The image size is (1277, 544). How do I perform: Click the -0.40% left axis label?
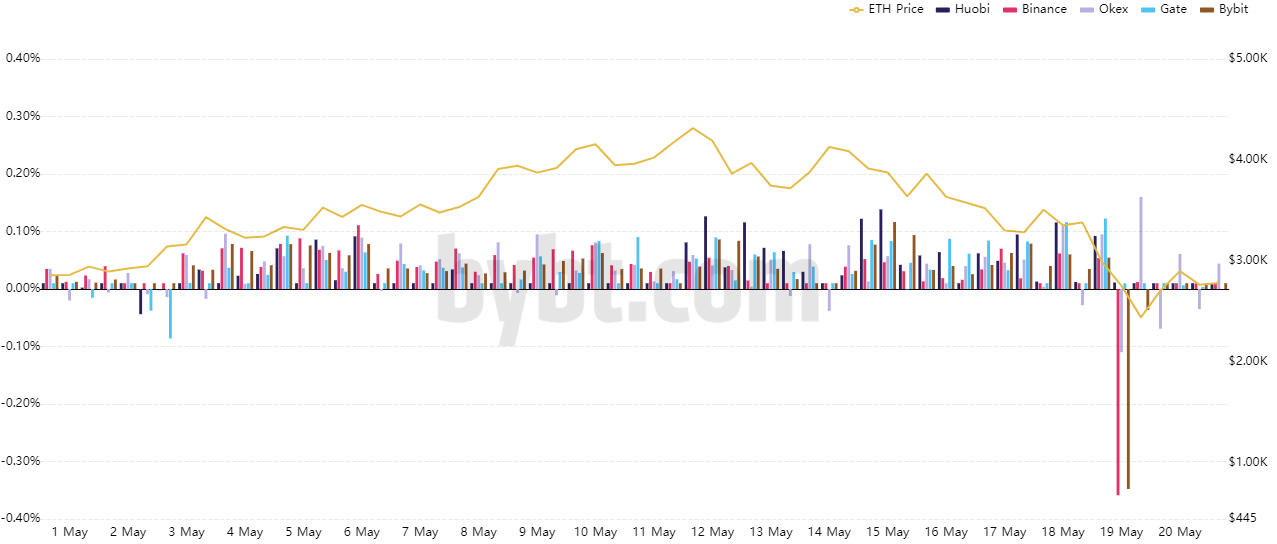click(x=21, y=518)
